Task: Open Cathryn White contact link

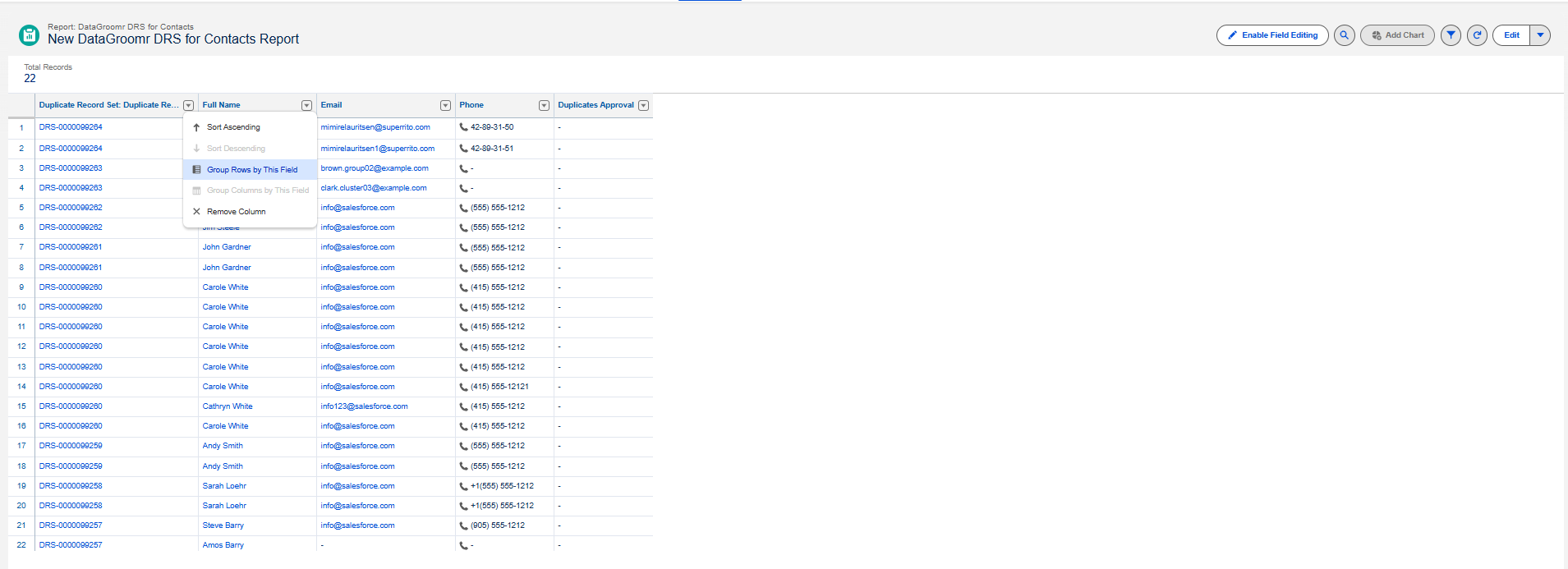Action: click(228, 406)
